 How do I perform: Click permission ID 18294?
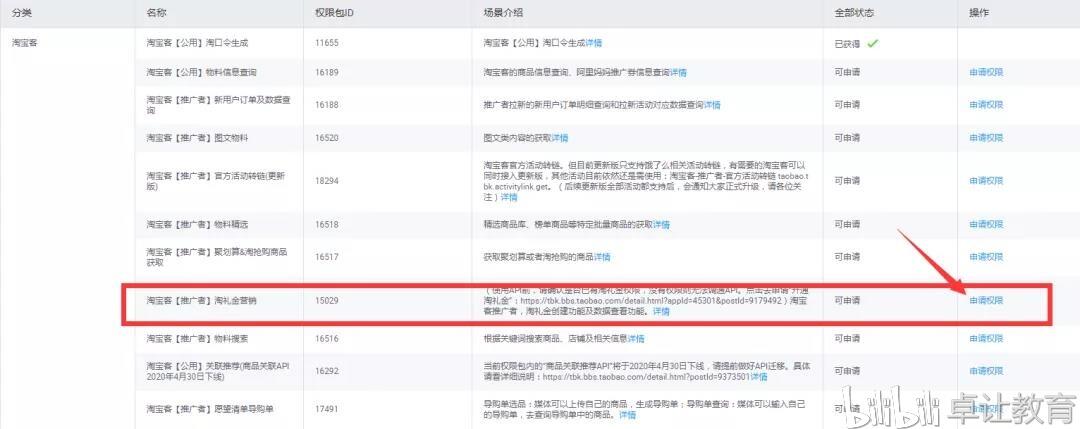point(326,180)
